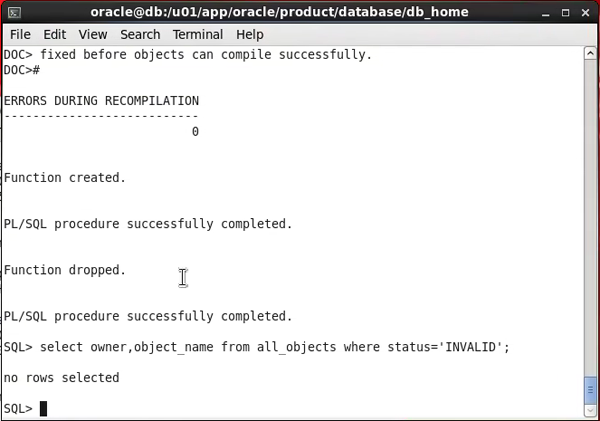Open the View menu

click(93, 34)
